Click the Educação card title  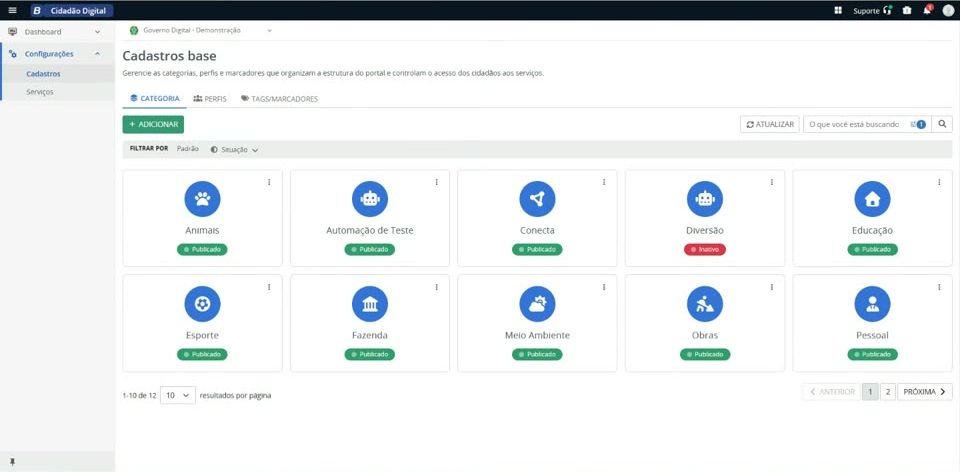point(872,231)
